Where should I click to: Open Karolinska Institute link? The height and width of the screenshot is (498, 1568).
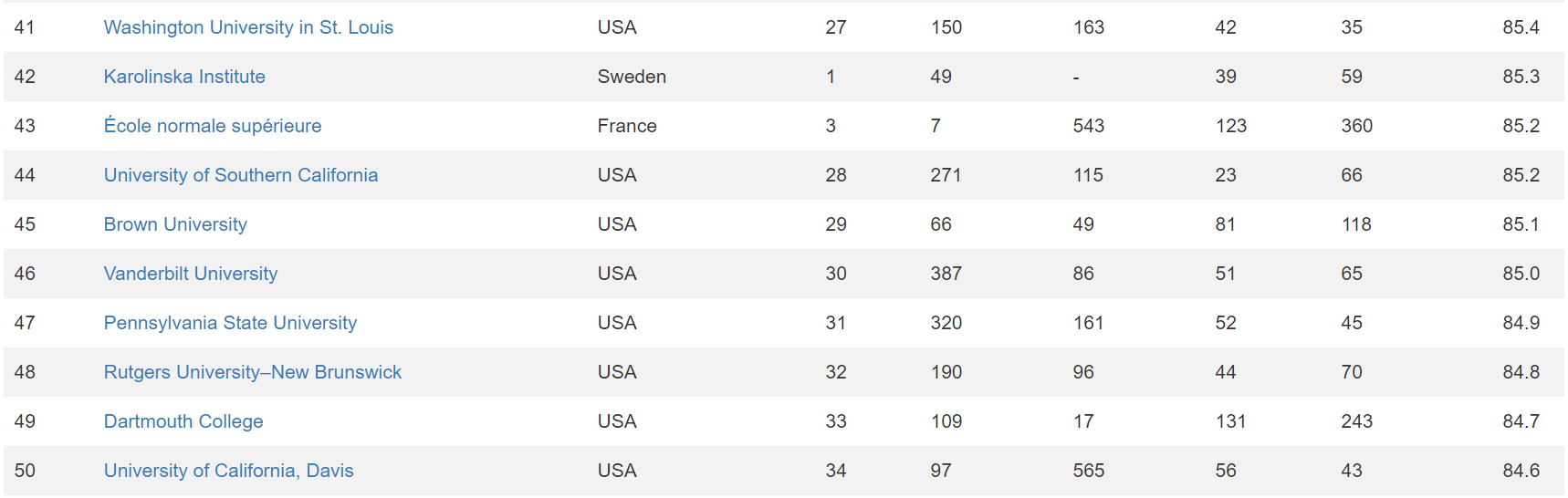pyautogui.click(x=184, y=77)
